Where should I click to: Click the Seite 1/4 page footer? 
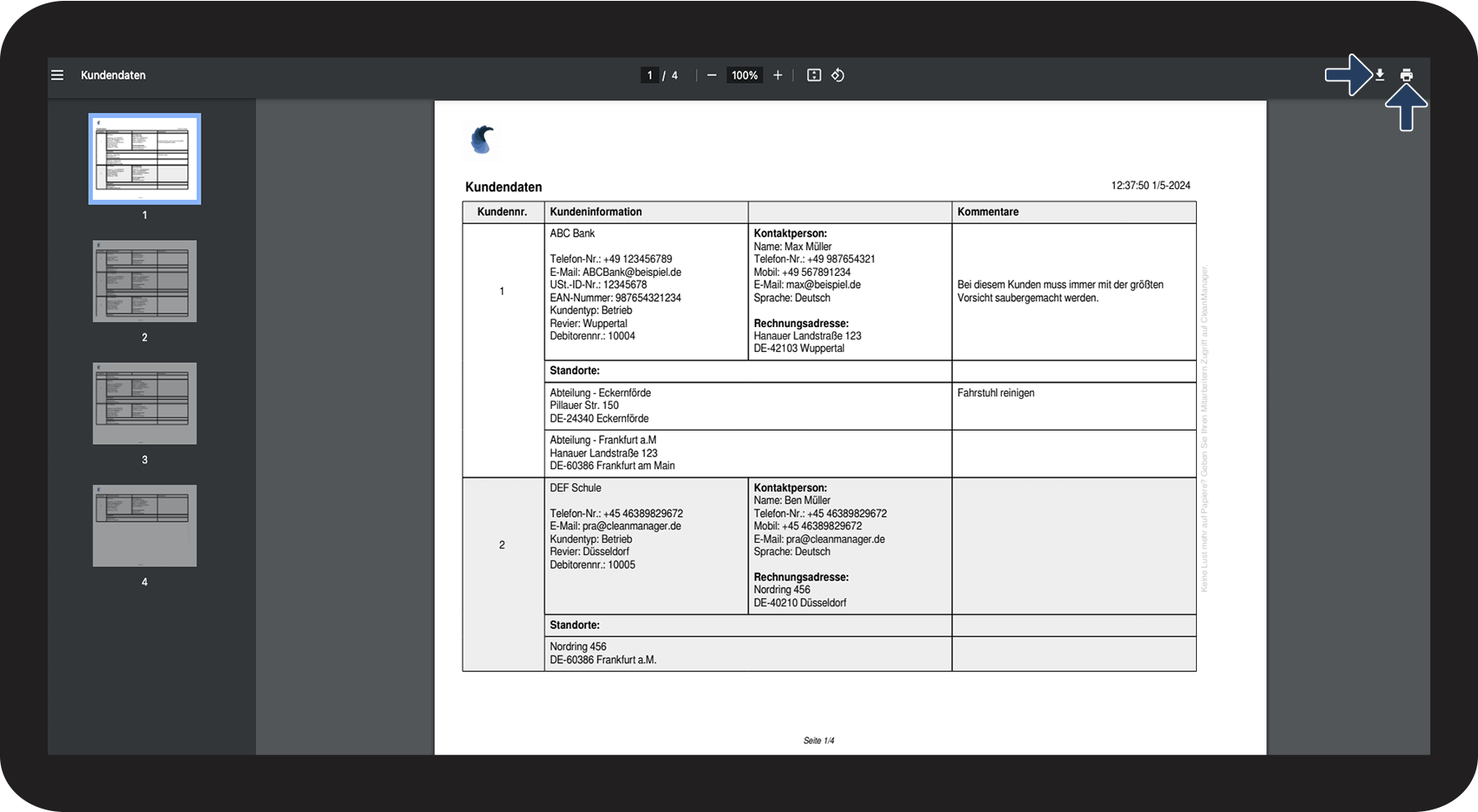818,740
